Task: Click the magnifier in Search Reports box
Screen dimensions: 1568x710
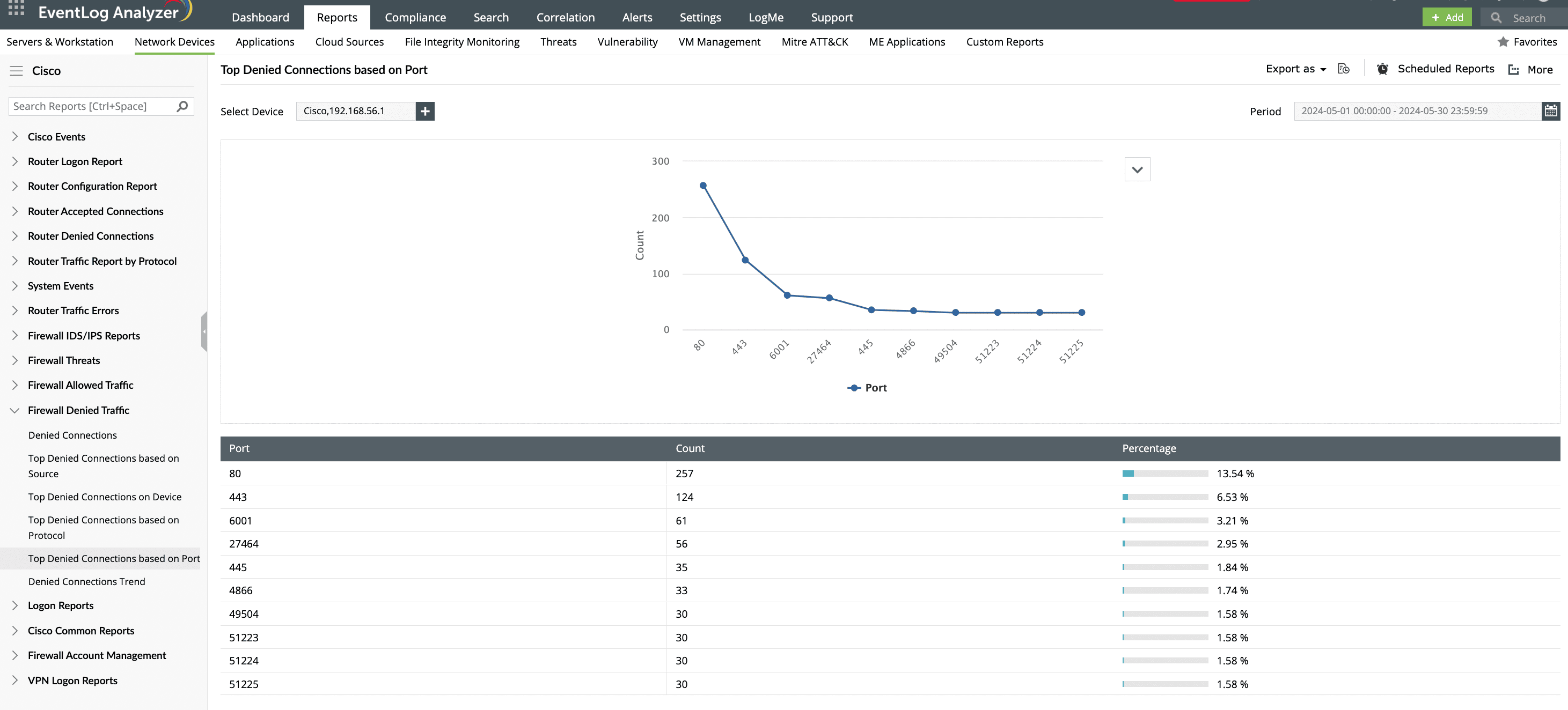Action: (181, 106)
